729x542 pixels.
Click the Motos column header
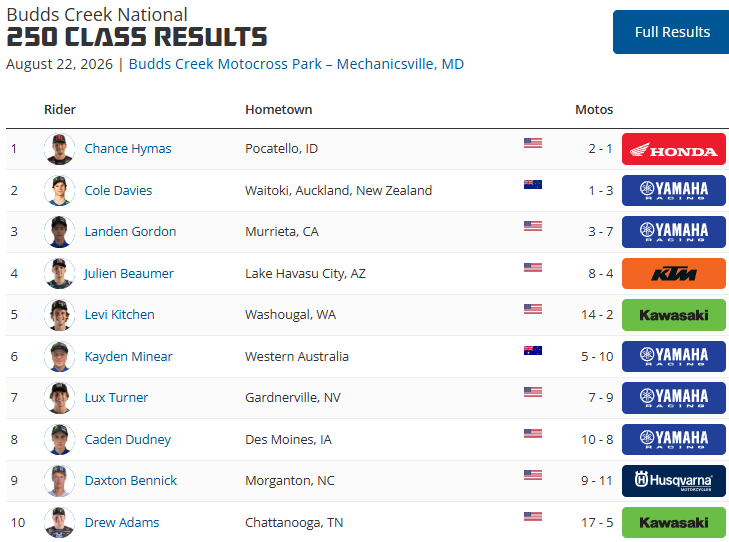click(594, 110)
